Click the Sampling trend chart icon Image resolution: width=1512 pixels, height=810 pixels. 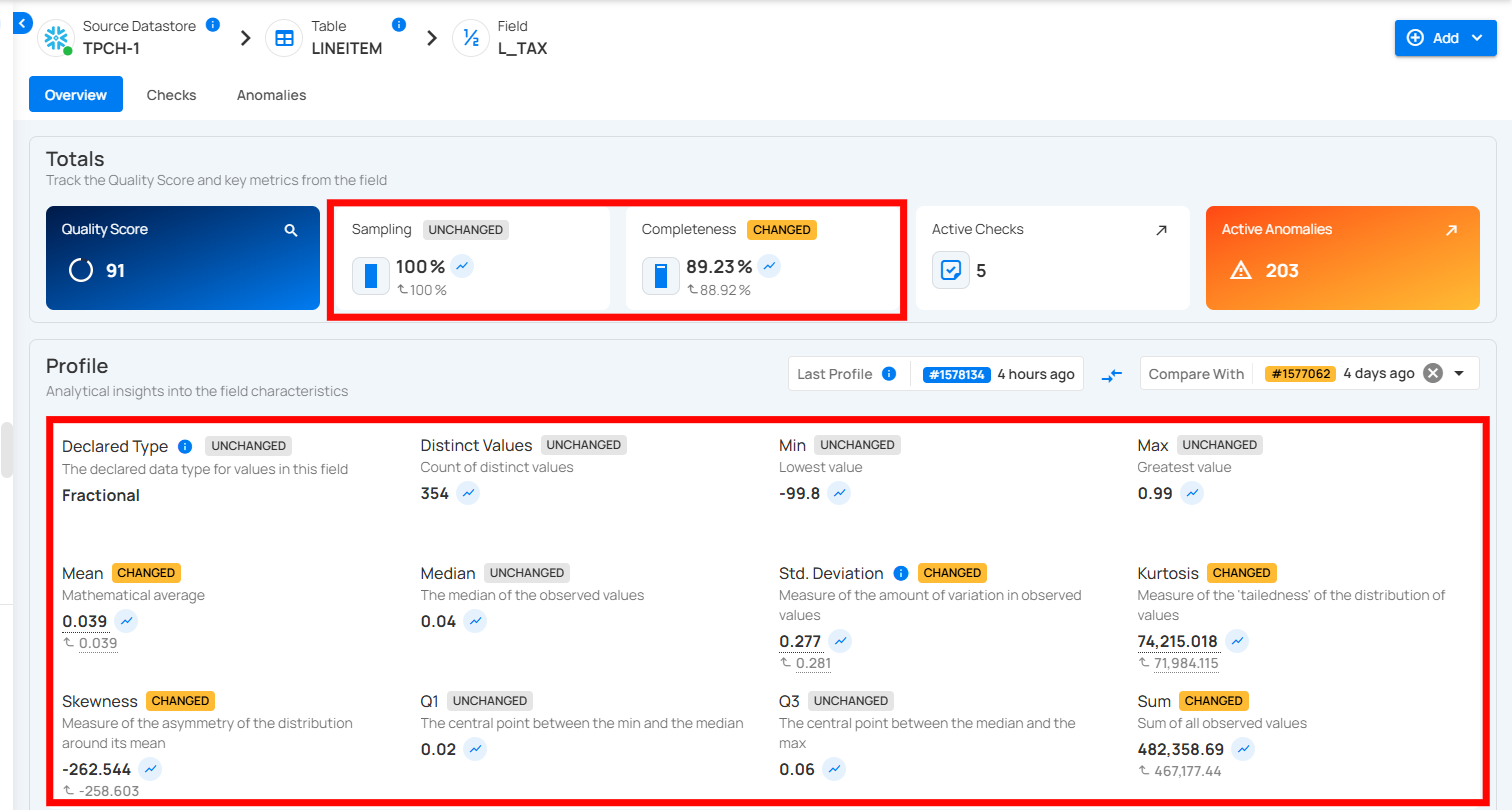pyautogui.click(x=461, y=266)
